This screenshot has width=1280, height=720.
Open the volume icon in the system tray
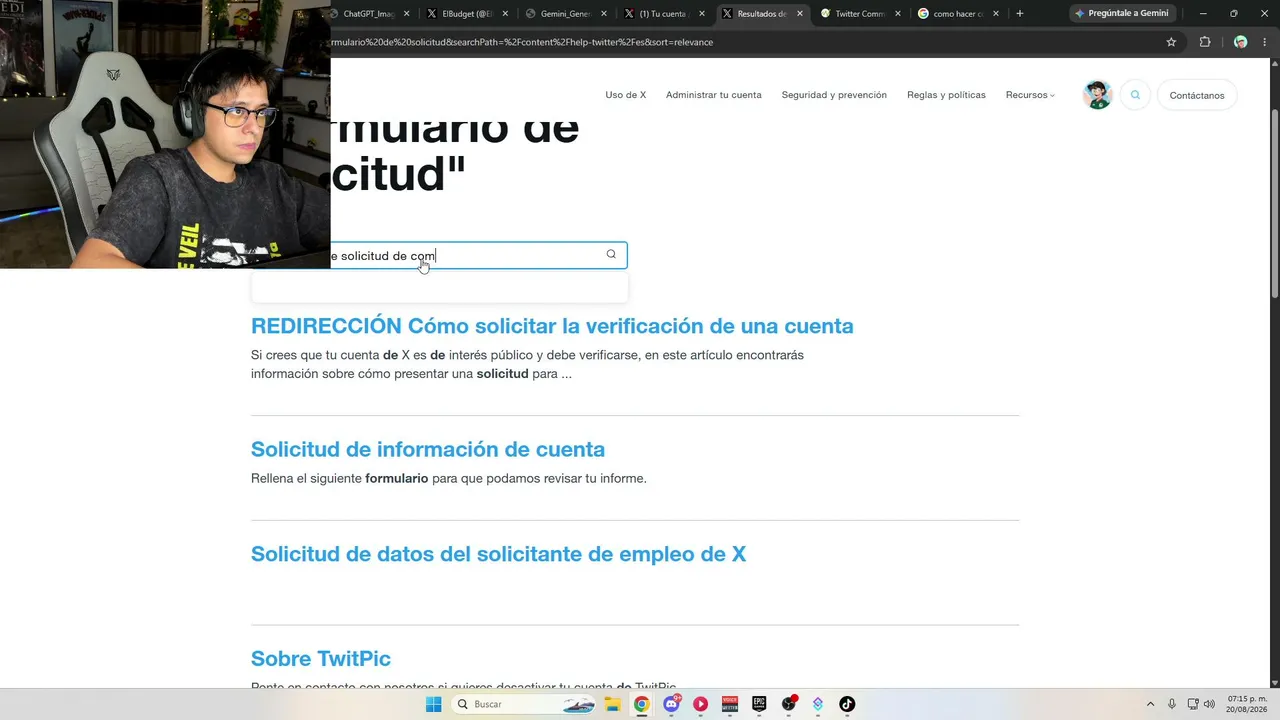click(1209, 704)
